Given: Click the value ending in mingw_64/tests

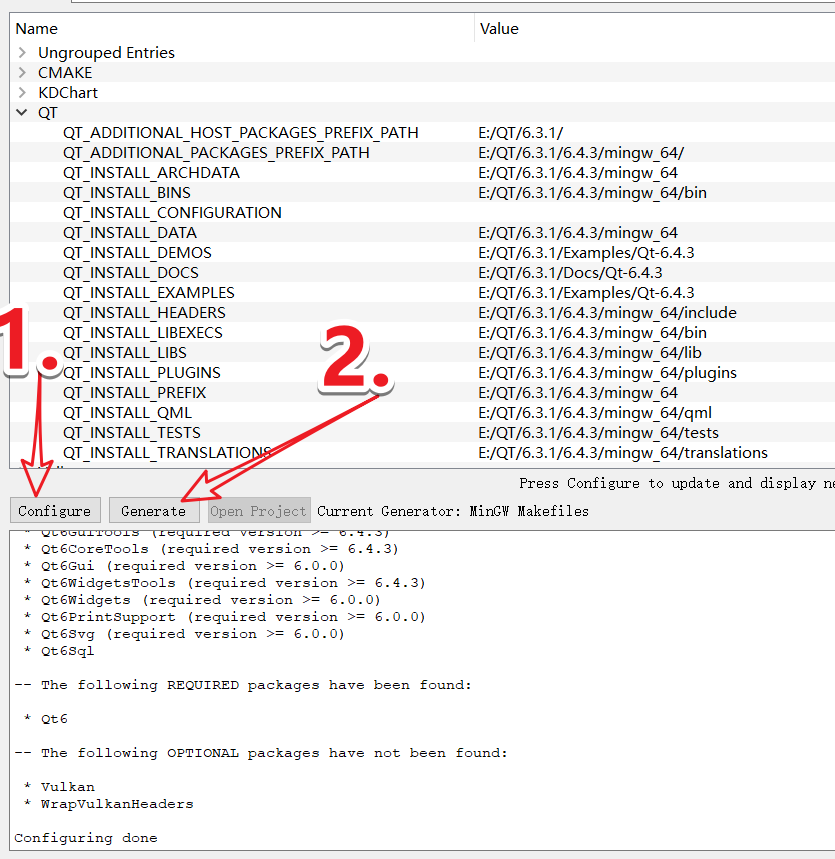Looking at the screenshot, I should point(598,432).
